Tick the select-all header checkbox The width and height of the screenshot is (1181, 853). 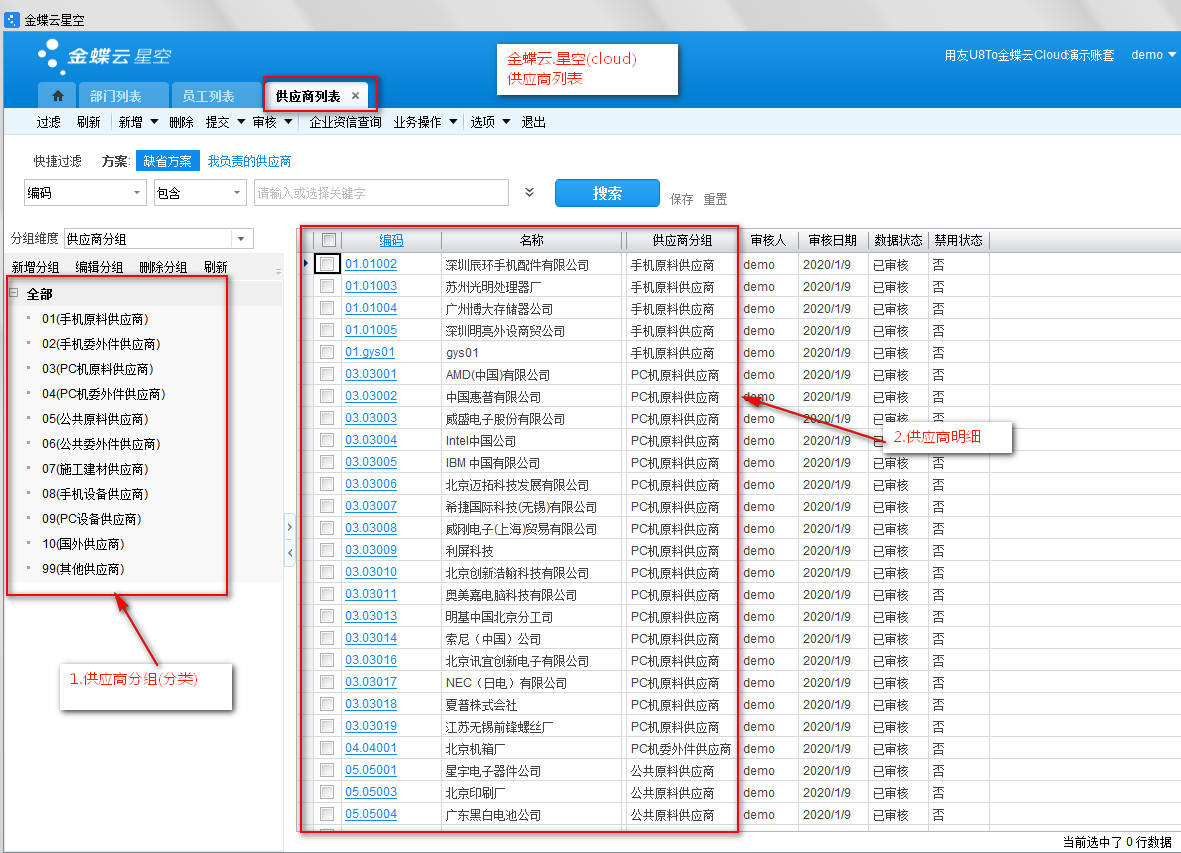tap(328, 240)
